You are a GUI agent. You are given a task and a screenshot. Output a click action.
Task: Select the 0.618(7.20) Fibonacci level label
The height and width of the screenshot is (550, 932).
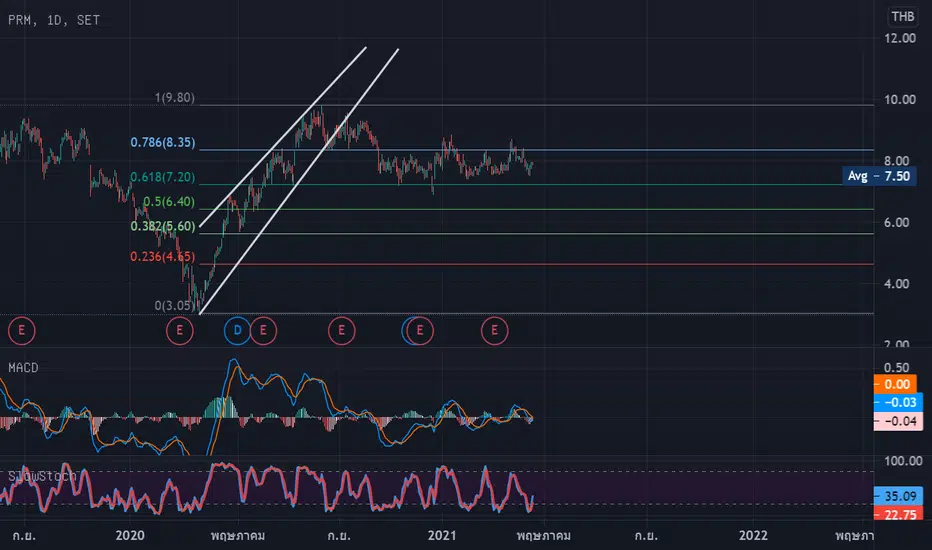pyautogui.click(x=162, y=177)
